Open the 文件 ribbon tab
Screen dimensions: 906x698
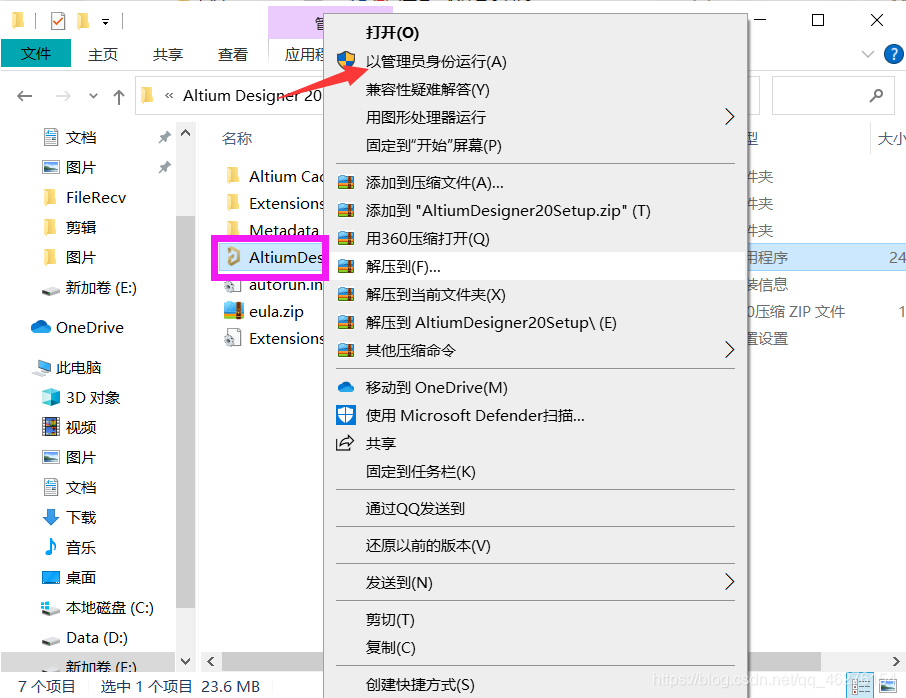tap(36, 54)
